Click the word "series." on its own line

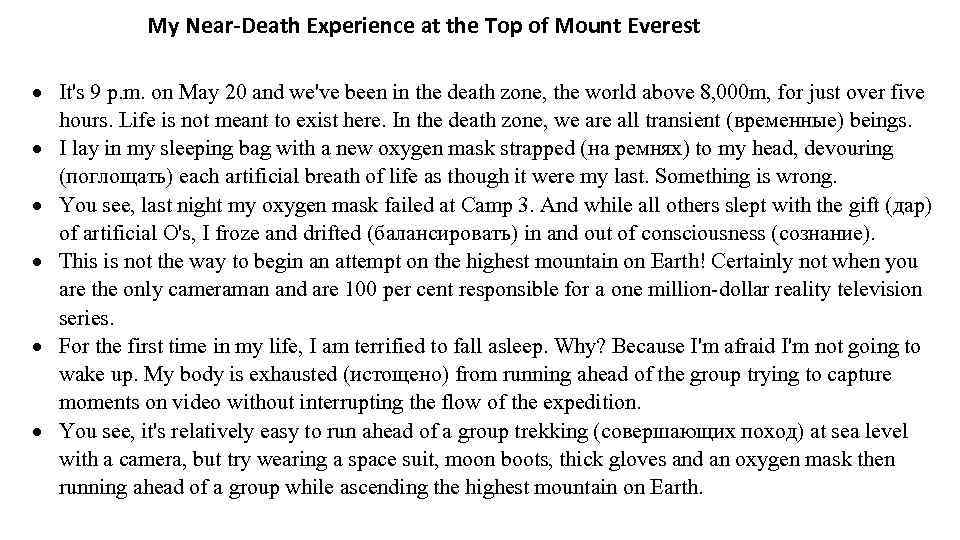(87, 318)
